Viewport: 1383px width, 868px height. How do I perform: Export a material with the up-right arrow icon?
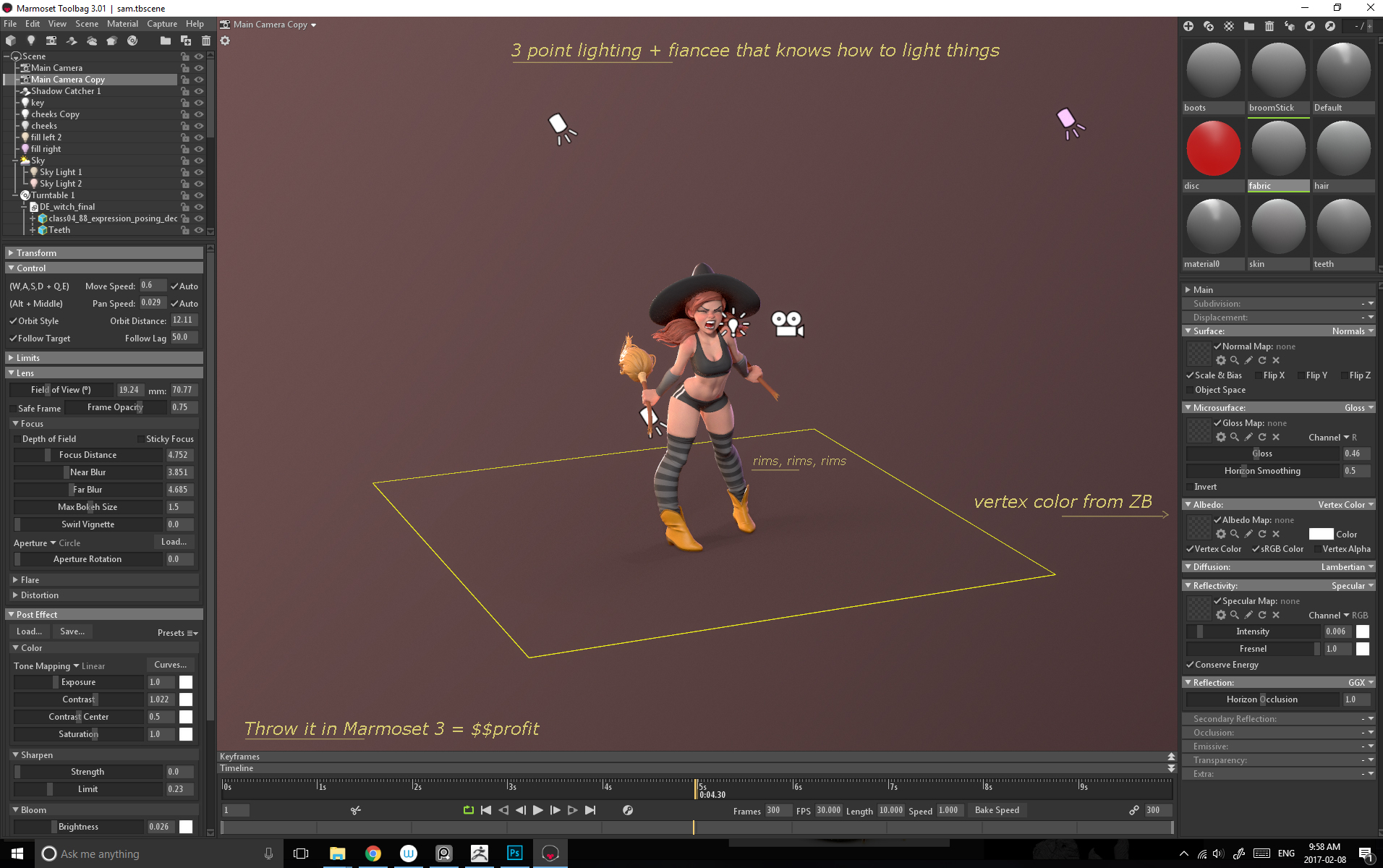[1330, 26]
